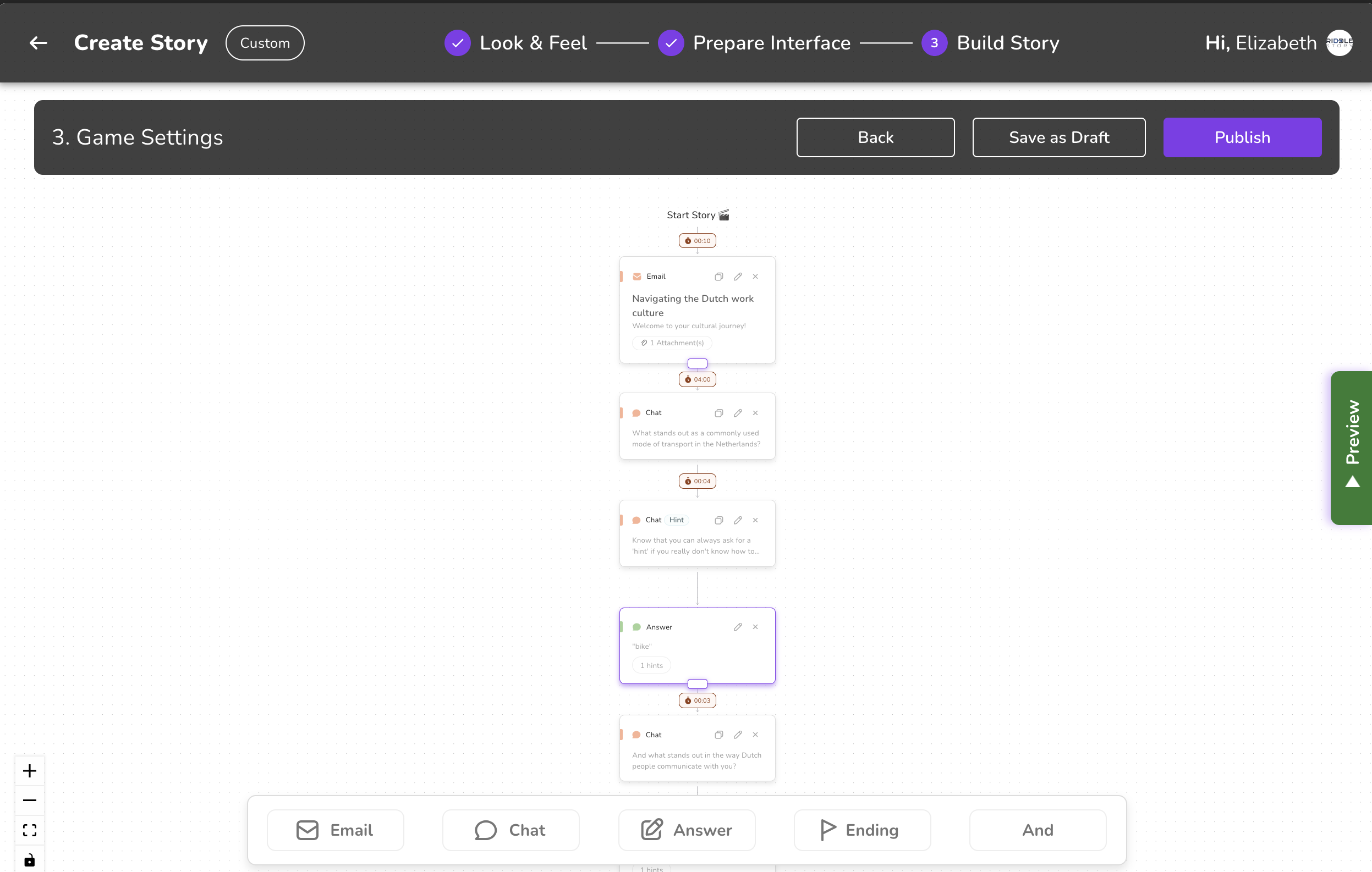The width and height of the screenshot is (1372, 872).
Task: Click the Custom badge button
Action: tap(265, 43)
